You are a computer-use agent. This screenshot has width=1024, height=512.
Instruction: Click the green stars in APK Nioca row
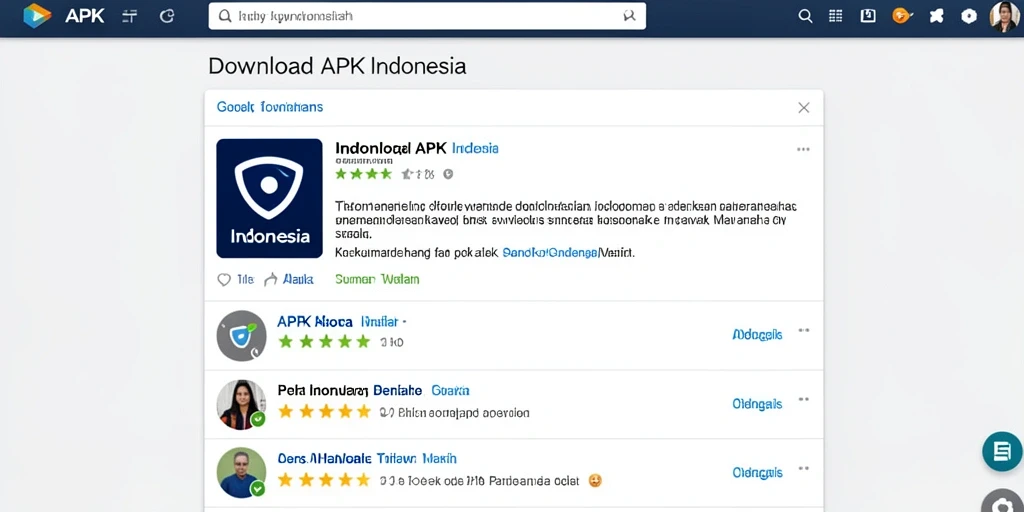tap(324, 341)
